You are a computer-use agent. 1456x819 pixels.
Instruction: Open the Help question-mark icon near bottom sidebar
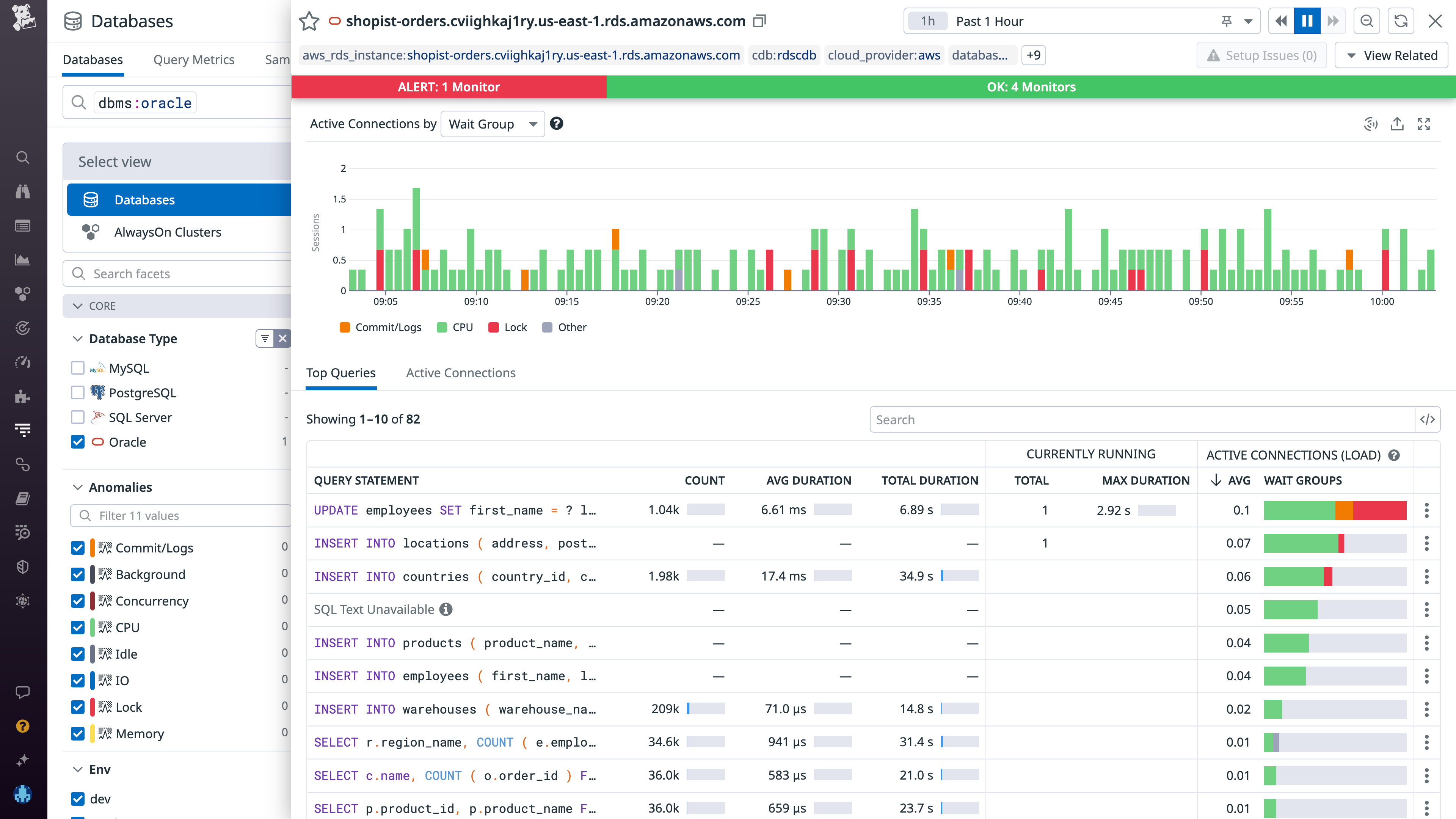23,726
